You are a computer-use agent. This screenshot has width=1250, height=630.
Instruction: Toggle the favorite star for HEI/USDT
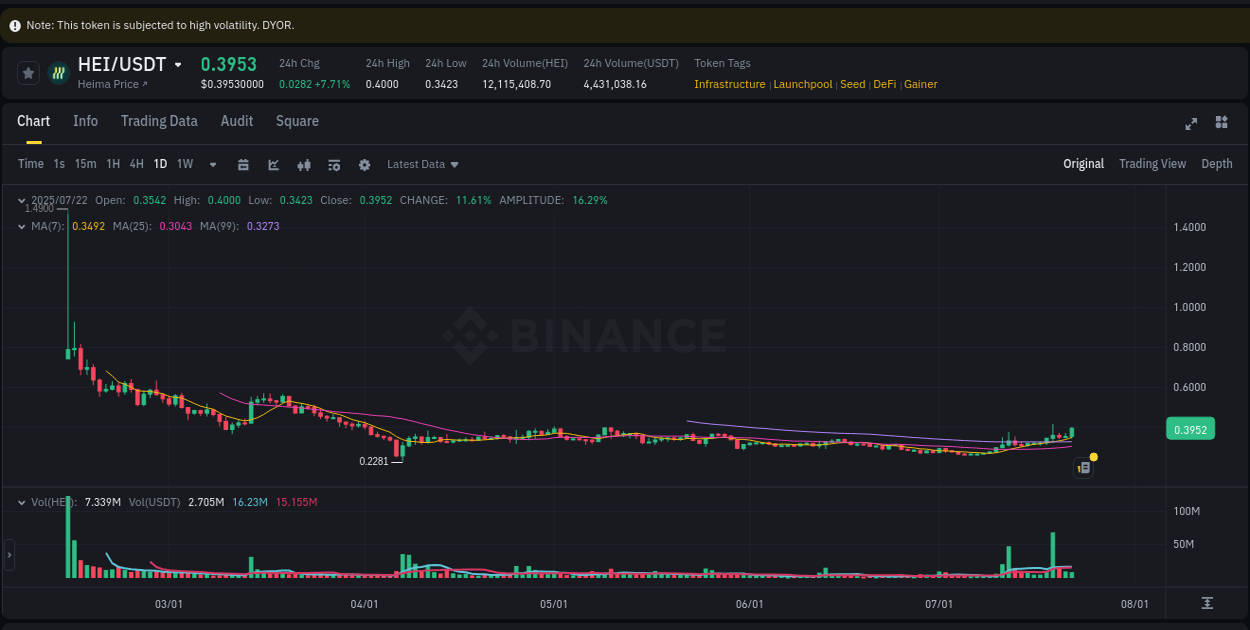[x=28, y=72]
